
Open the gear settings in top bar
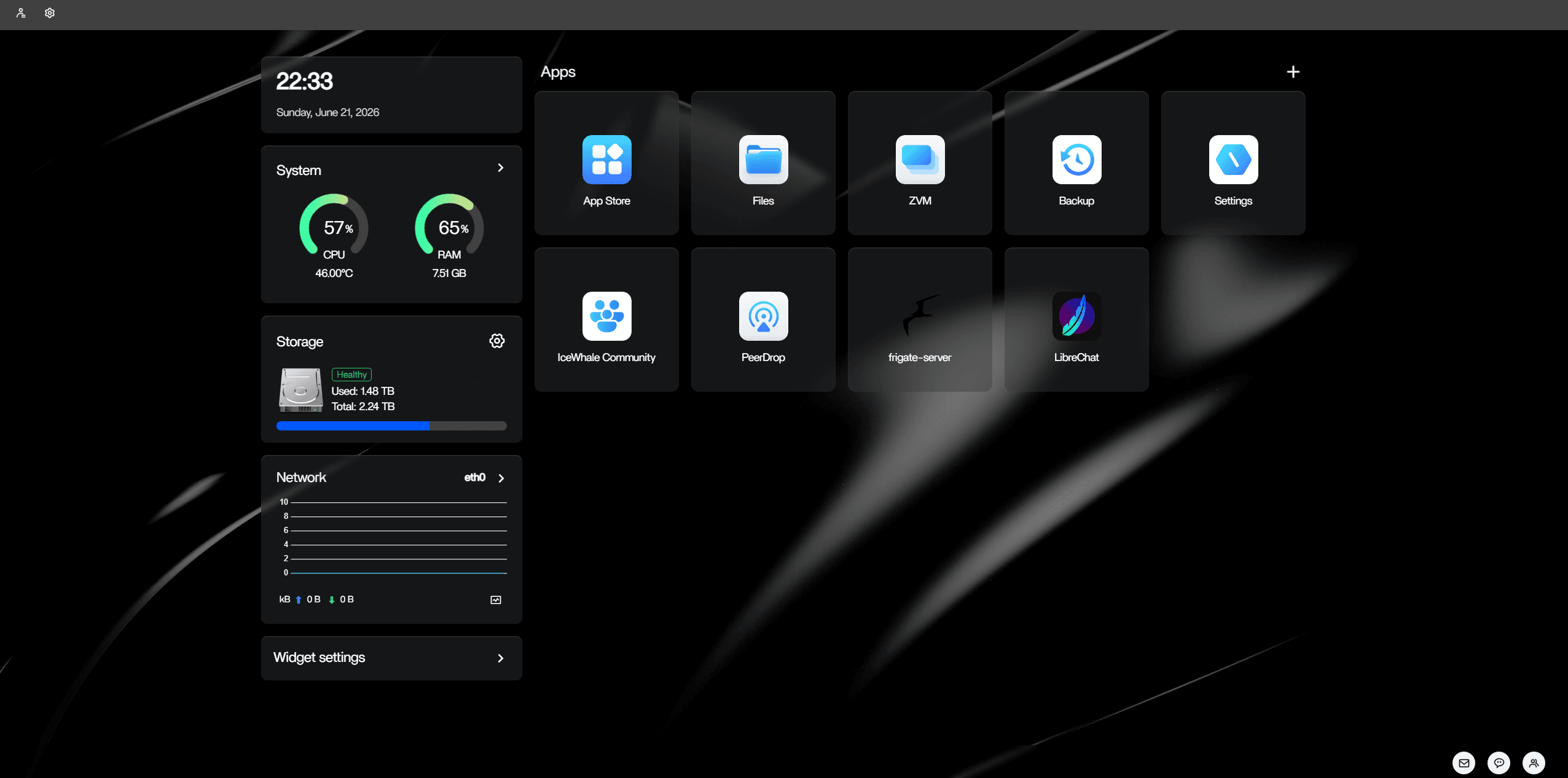tap(50, 13)
